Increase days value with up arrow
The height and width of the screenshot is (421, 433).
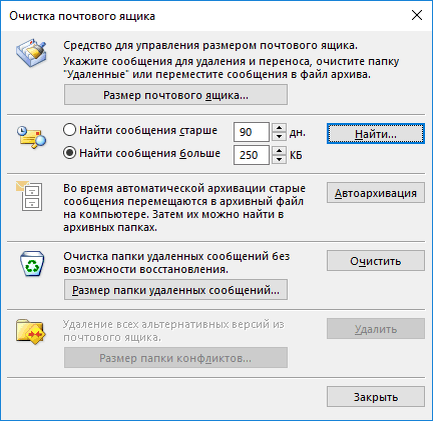click(x=279, y=128)
